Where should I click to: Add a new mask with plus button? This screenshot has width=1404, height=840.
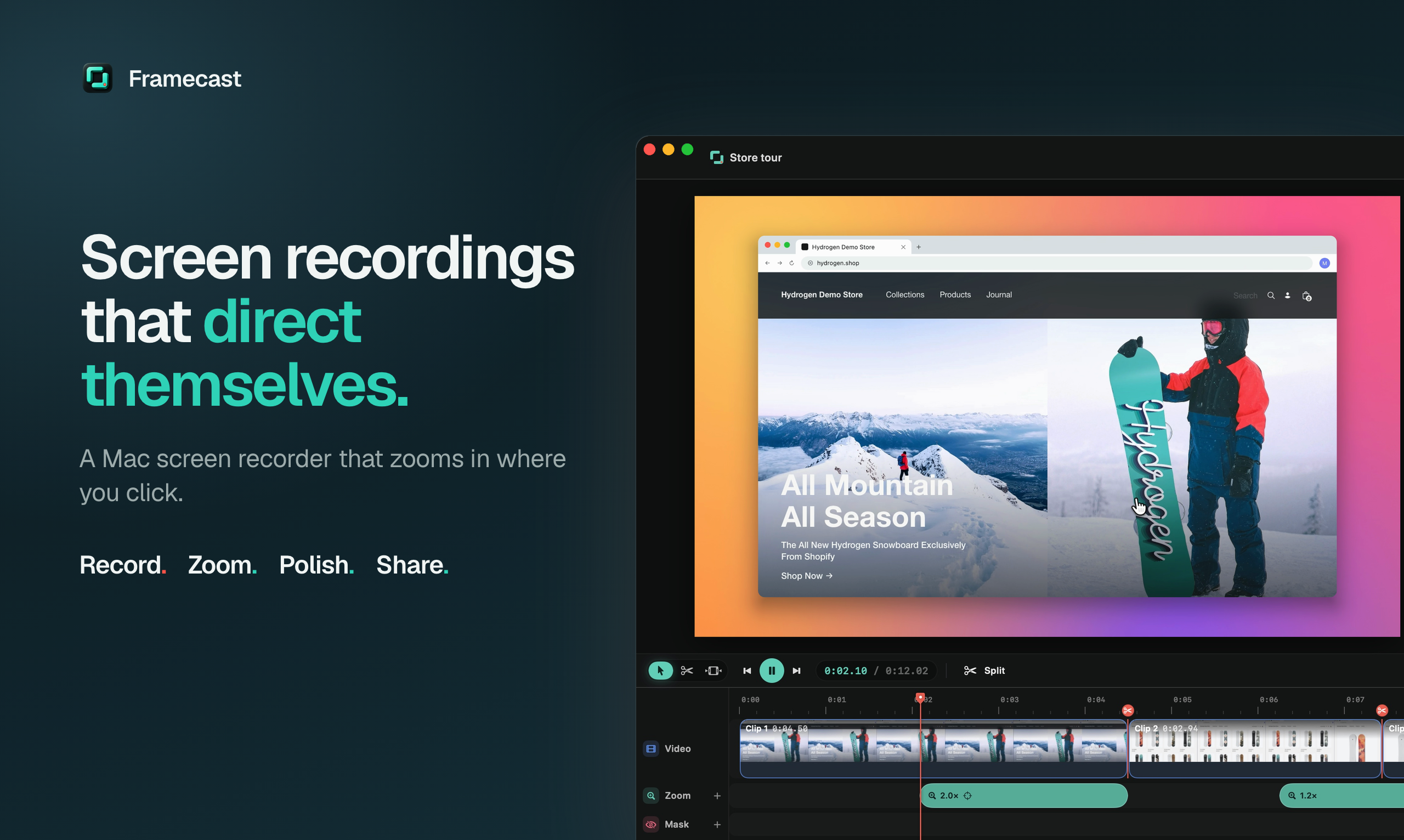click(x=717, y=825)
